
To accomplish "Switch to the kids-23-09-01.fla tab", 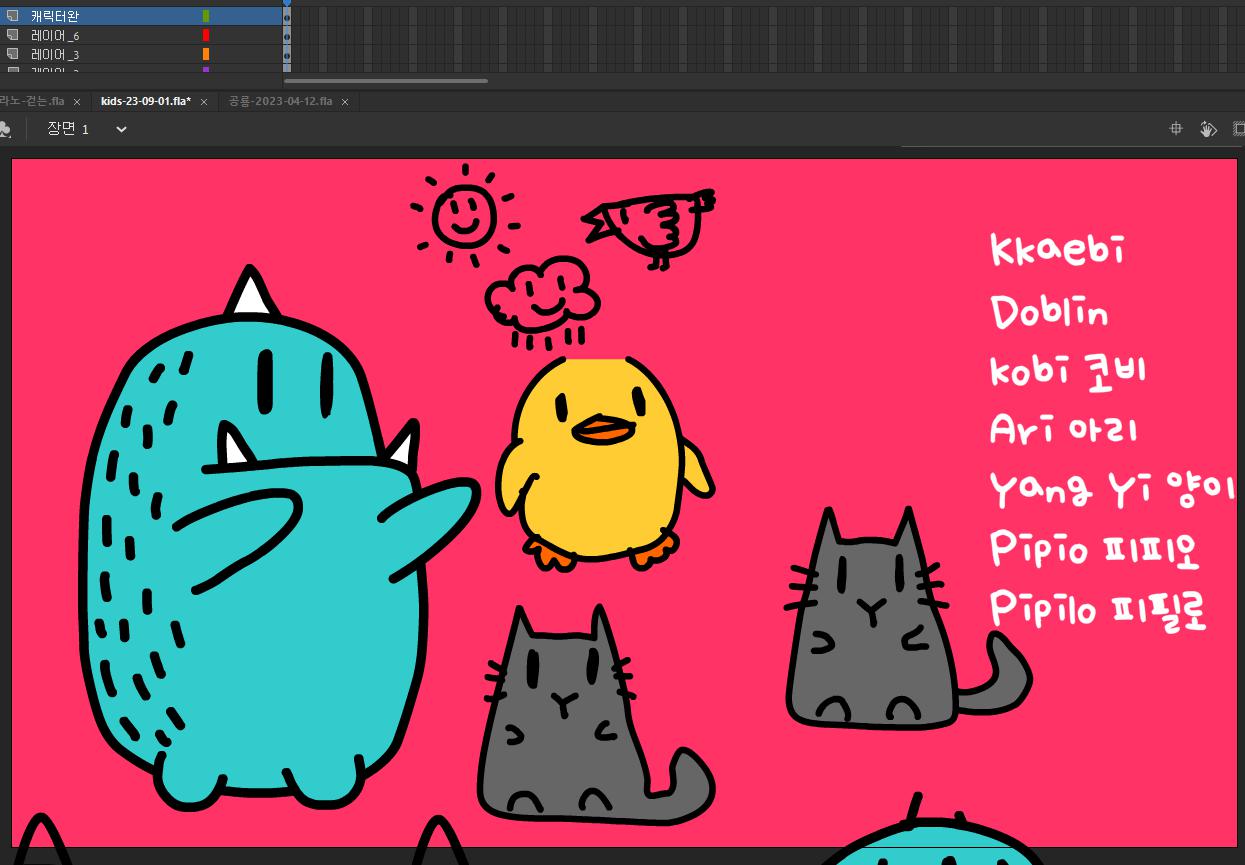I will point(146,102).
